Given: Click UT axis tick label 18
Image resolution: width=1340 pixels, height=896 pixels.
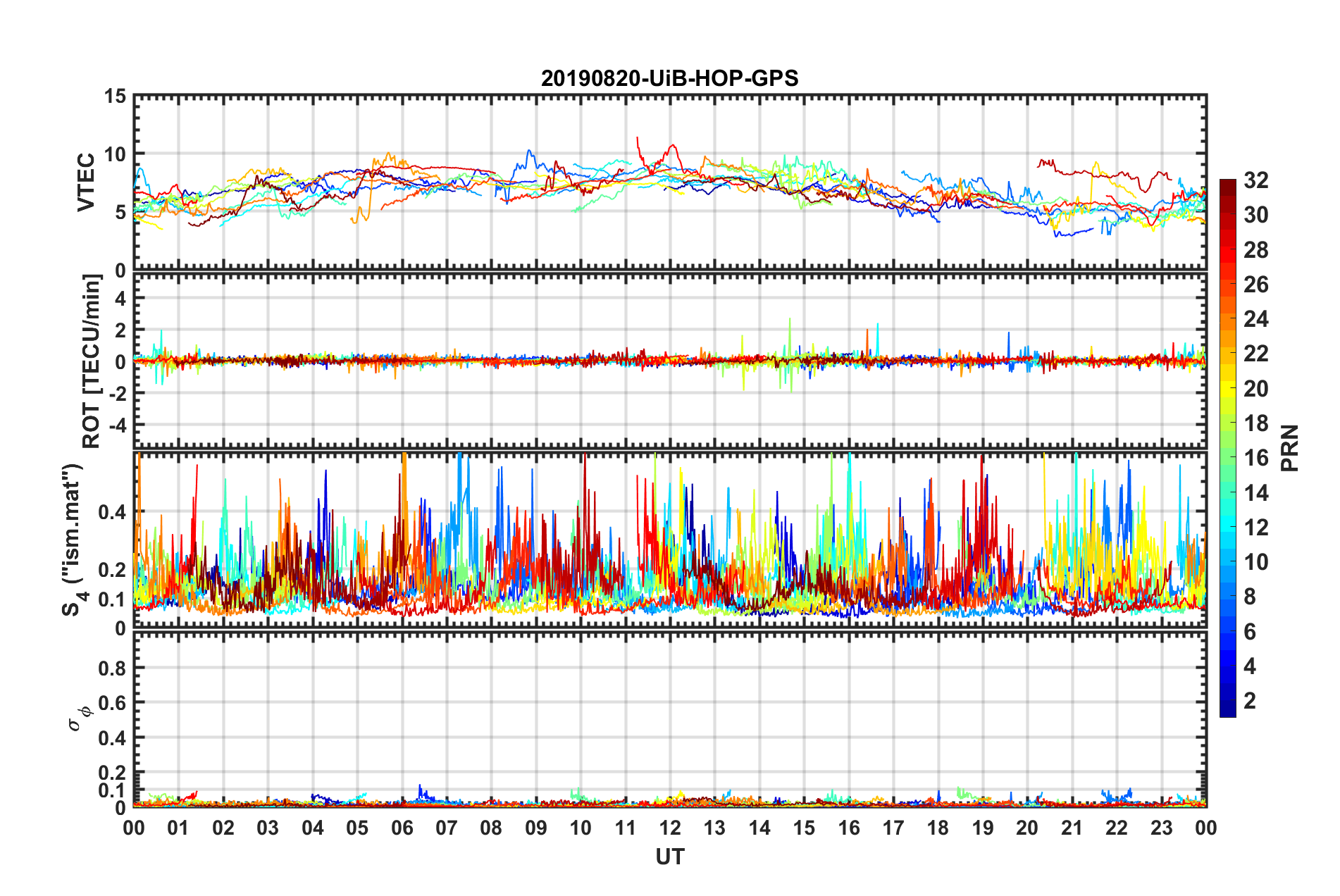Looking at the screenshot, I should coord(938,828).
